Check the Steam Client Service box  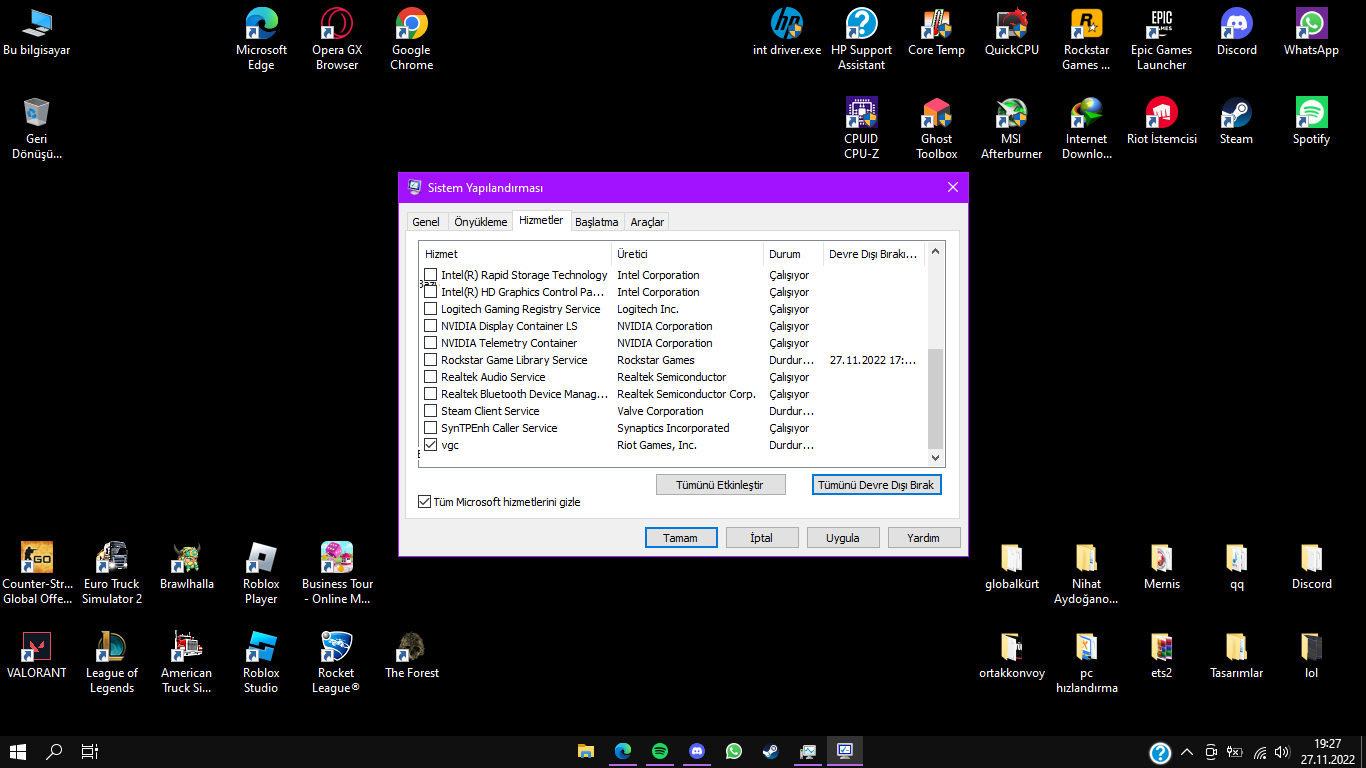pyautogui.click(x=431, y=411)
